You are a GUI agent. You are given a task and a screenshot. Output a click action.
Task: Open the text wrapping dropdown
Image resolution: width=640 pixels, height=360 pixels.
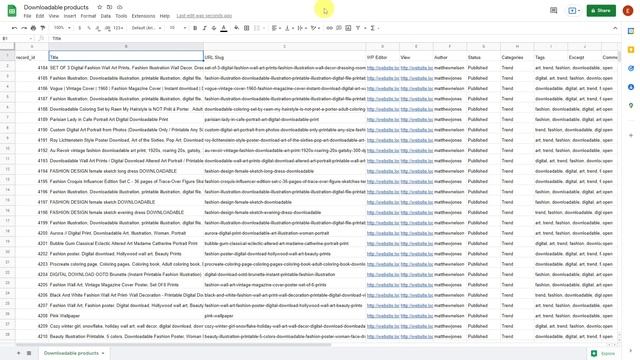302,28
